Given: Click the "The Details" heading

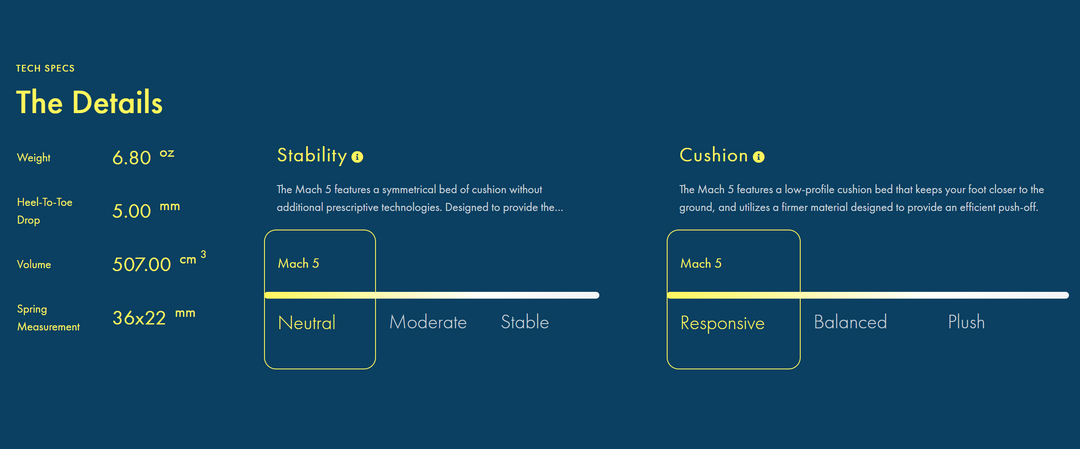Looking at the screenshot, I should pyautogui.click(x=89, y=103).
